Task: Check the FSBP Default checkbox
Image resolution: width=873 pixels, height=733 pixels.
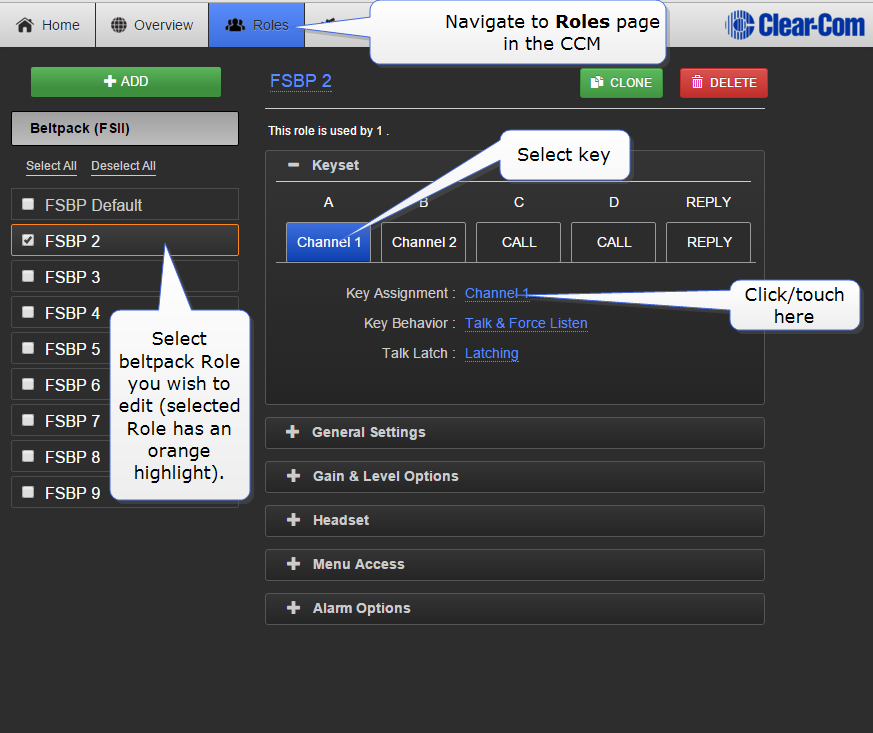Action: pos(28,204)
